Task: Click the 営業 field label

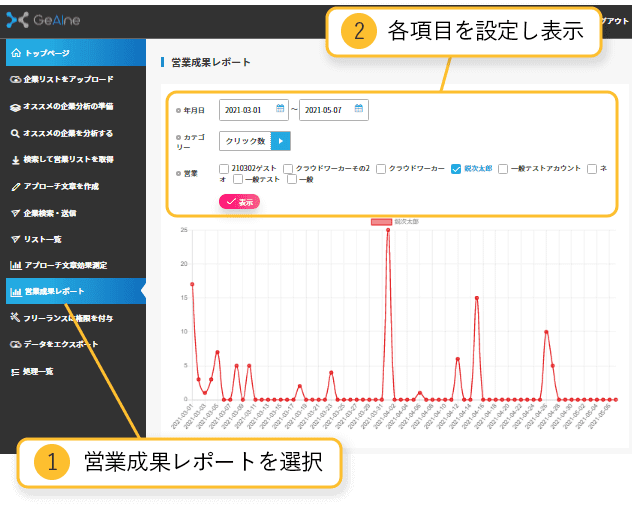Action: click(x=190, y=173)
